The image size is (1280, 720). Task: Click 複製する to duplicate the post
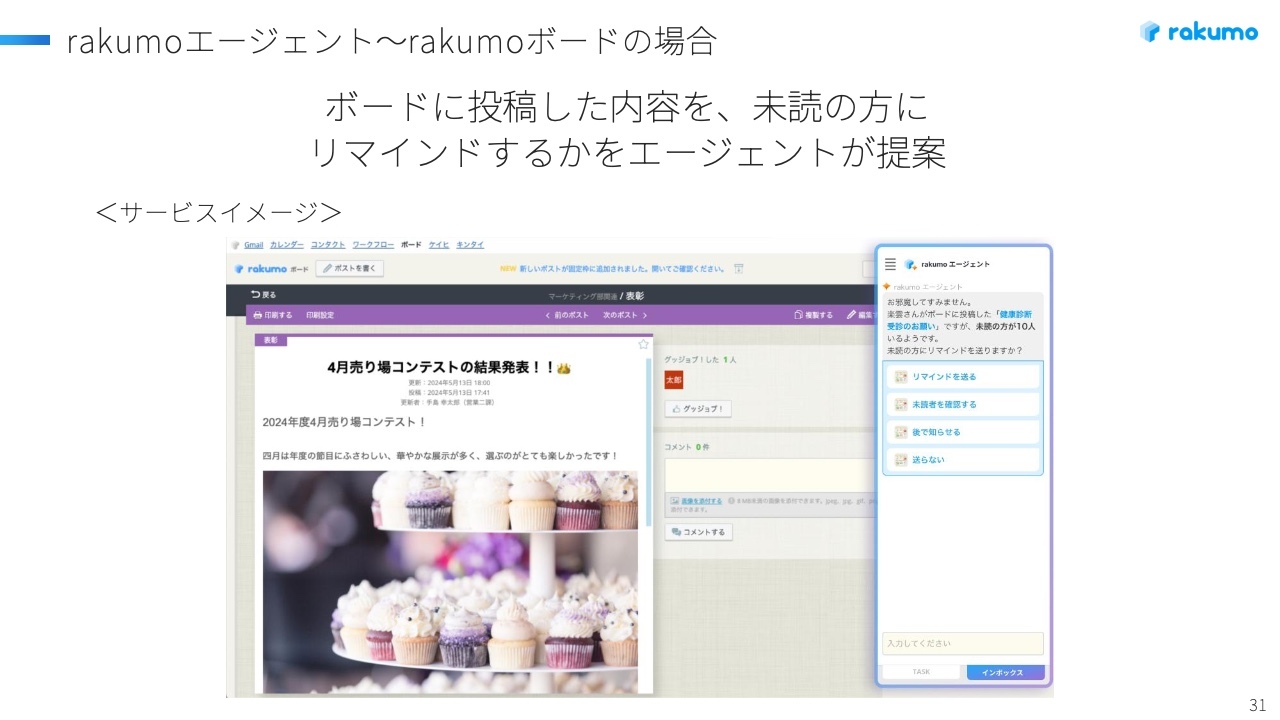pos(813,315)
